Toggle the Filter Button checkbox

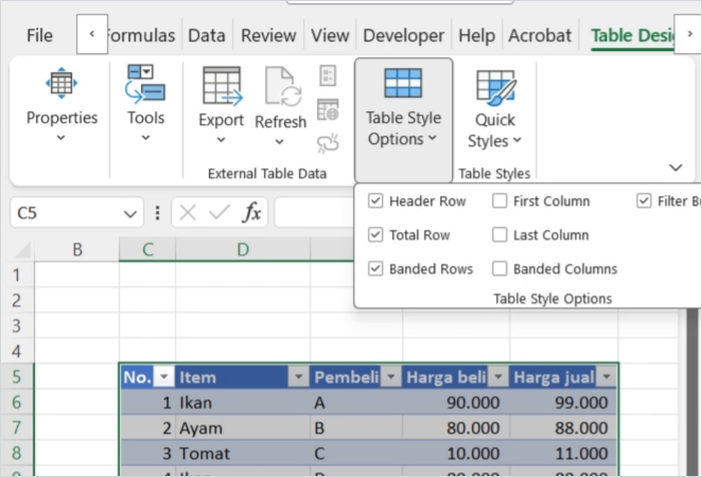(644, 201)
